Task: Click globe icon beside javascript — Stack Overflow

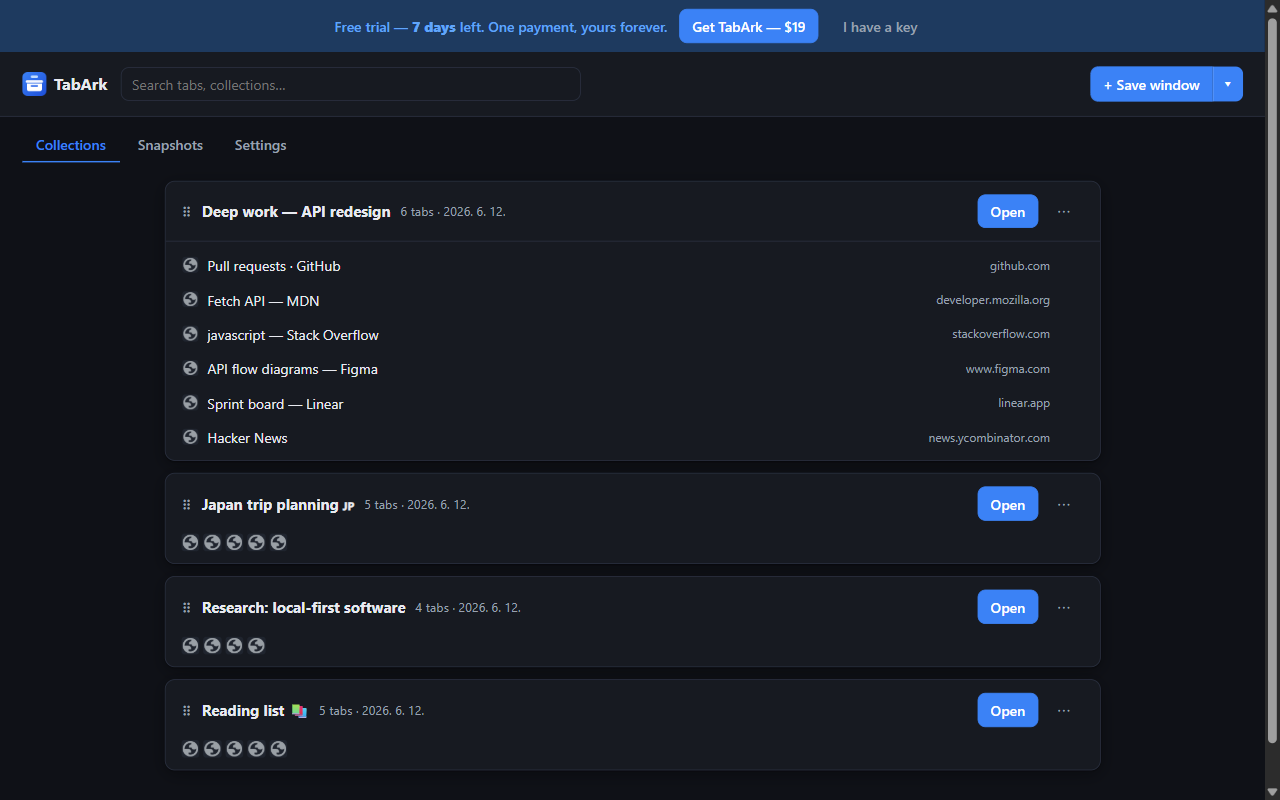Action: tap(190, 334)
